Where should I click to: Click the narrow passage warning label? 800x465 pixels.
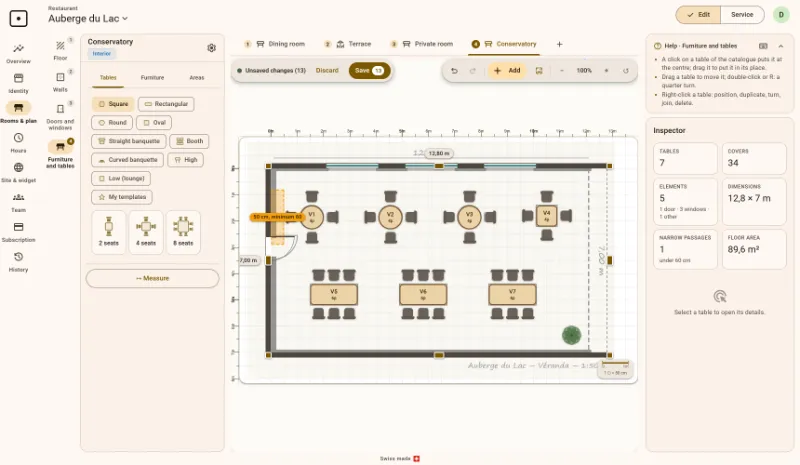click(x=276, y=217)
